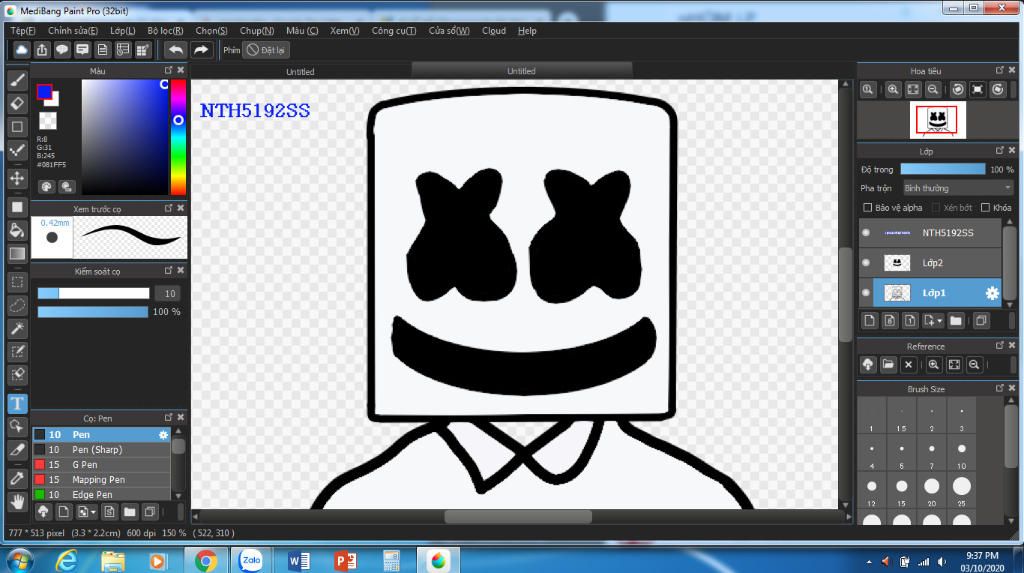Switch to the first Untitled tab

[x=300, y=71]
